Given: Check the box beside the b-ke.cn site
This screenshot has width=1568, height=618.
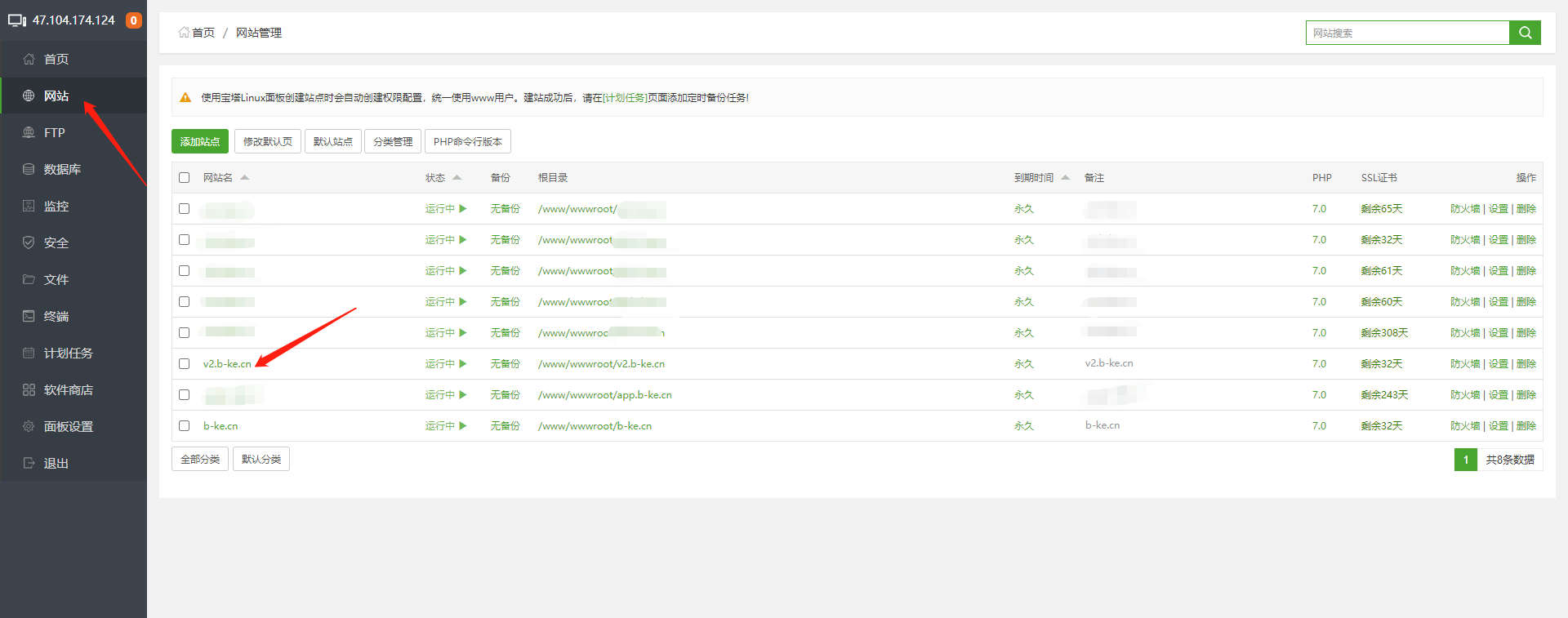Looking at the screenshot, I should click(x=185, y=426).
